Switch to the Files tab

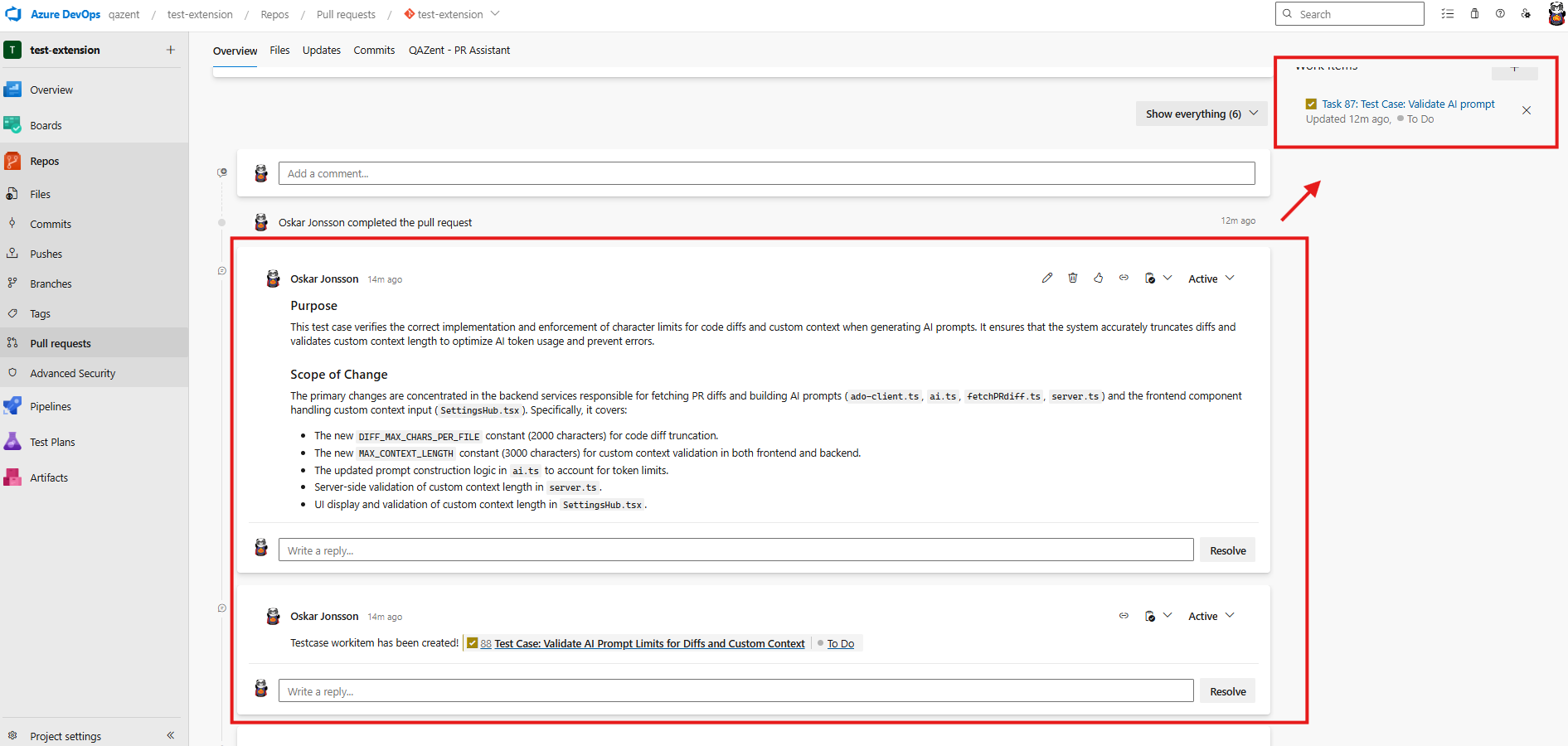279,51
